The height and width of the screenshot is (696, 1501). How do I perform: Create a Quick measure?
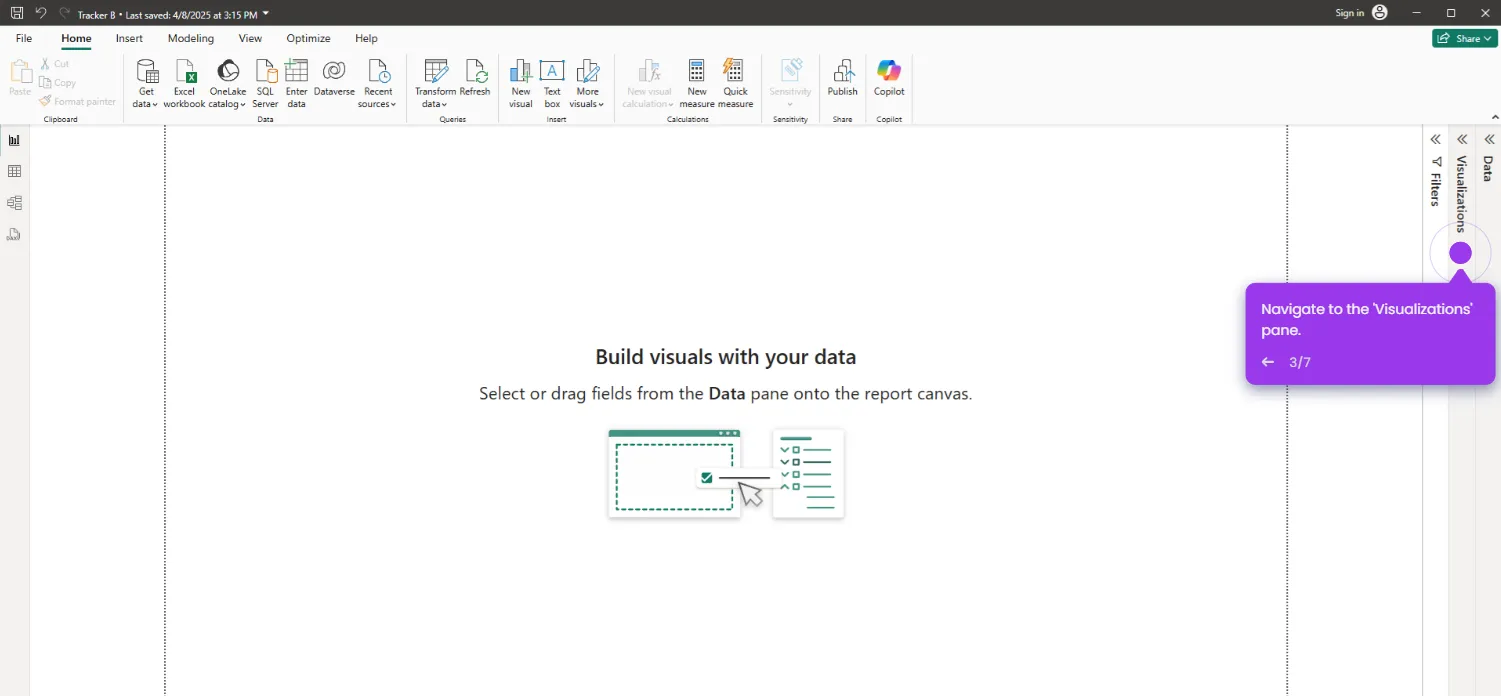point(735,84)
